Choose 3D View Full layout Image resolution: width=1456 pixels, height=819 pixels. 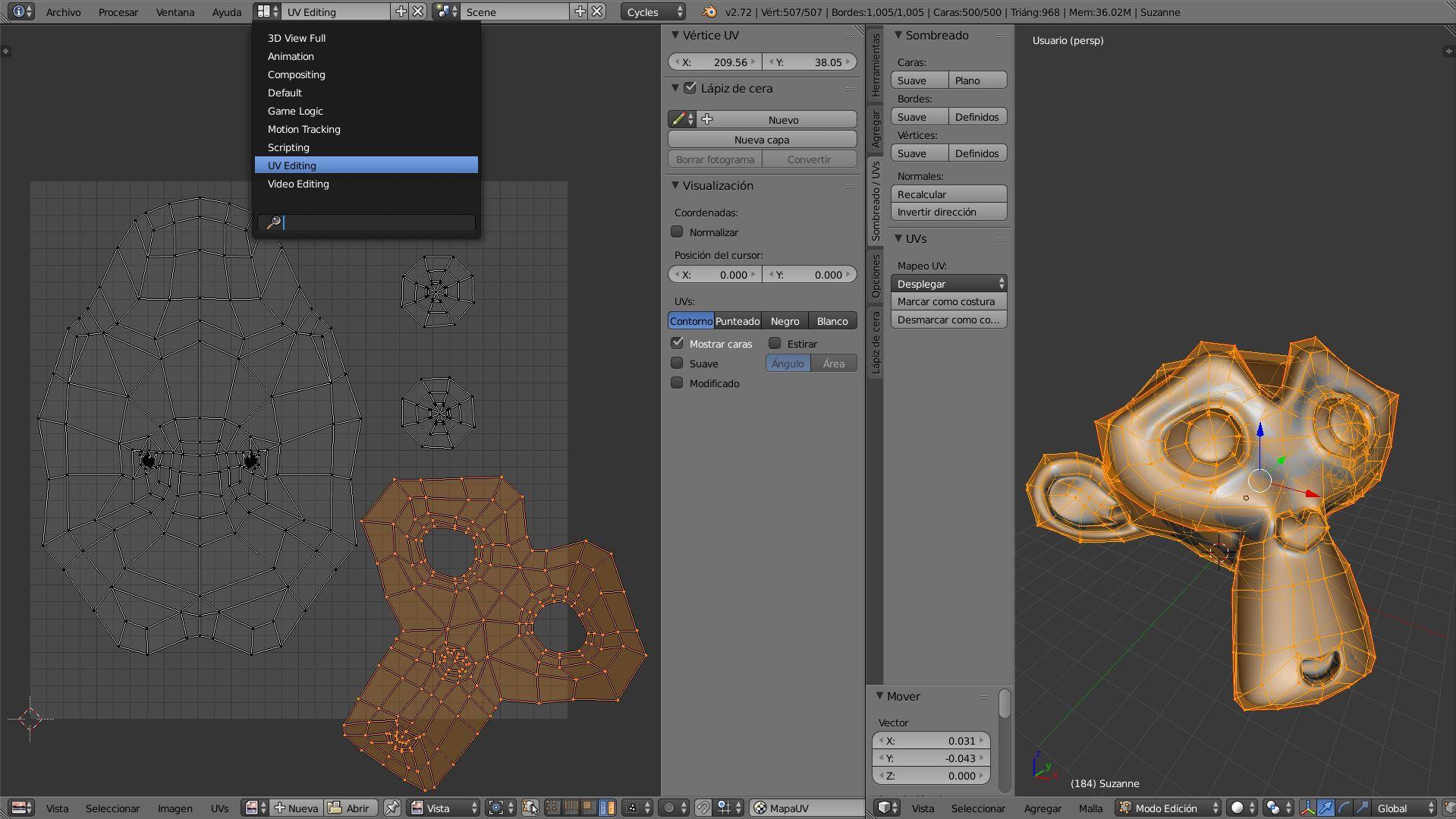click(366, 38)
